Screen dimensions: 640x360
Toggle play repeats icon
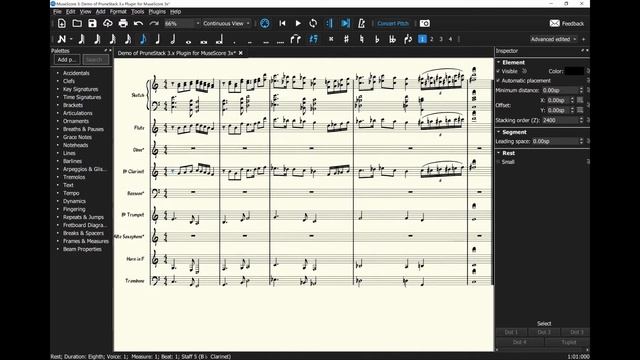point(329,23)
